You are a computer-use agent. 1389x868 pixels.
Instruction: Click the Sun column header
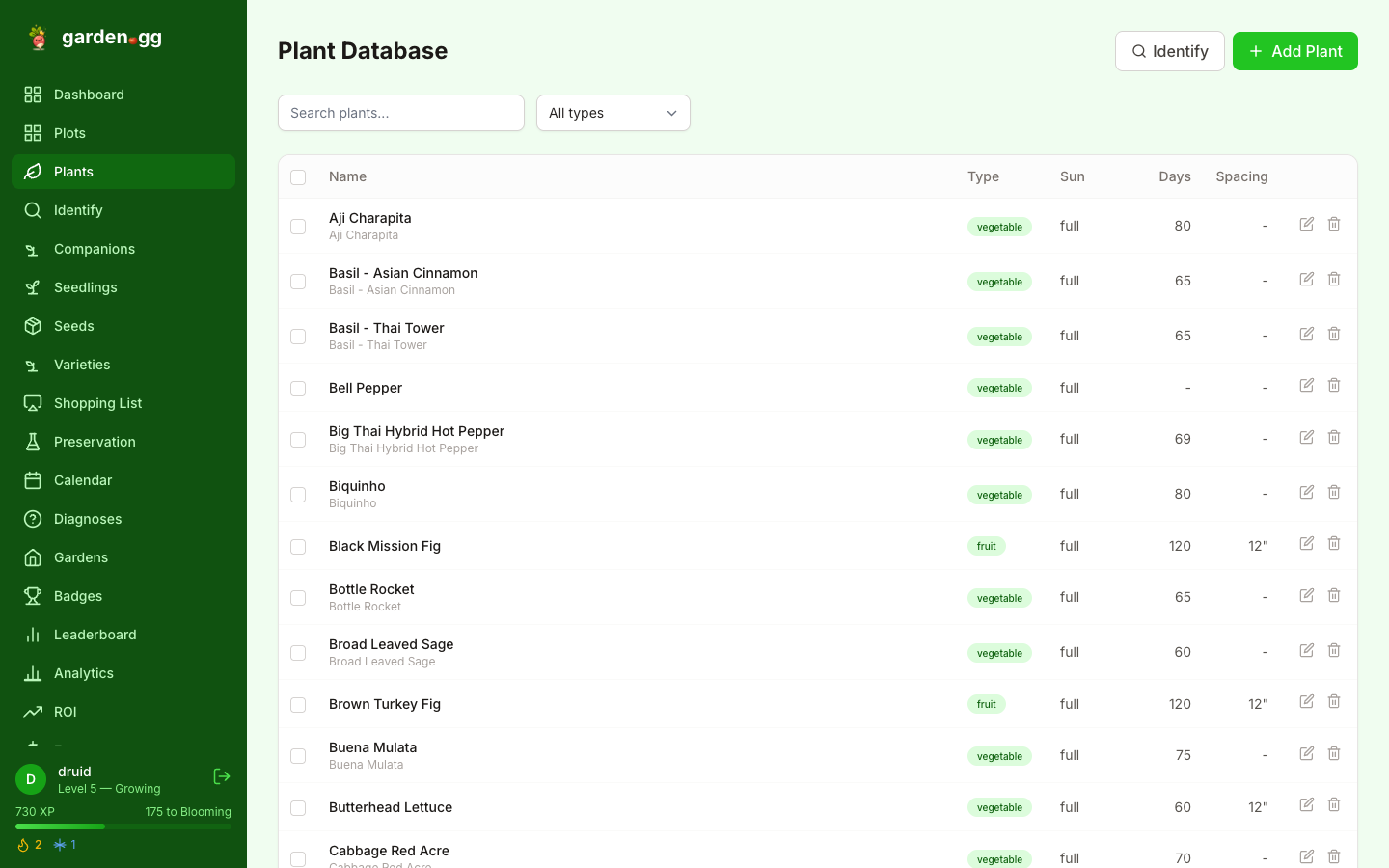pos(1072,176)
